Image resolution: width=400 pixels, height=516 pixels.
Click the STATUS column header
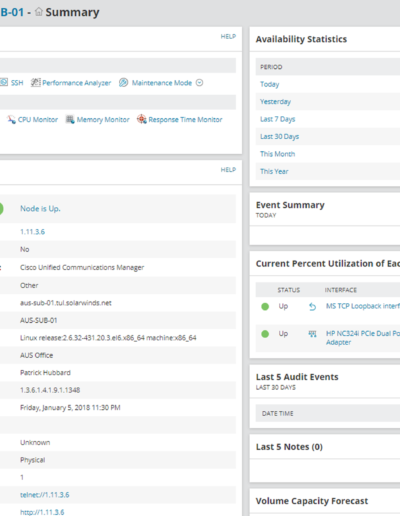pyautogui.click(x=289, y=290)
